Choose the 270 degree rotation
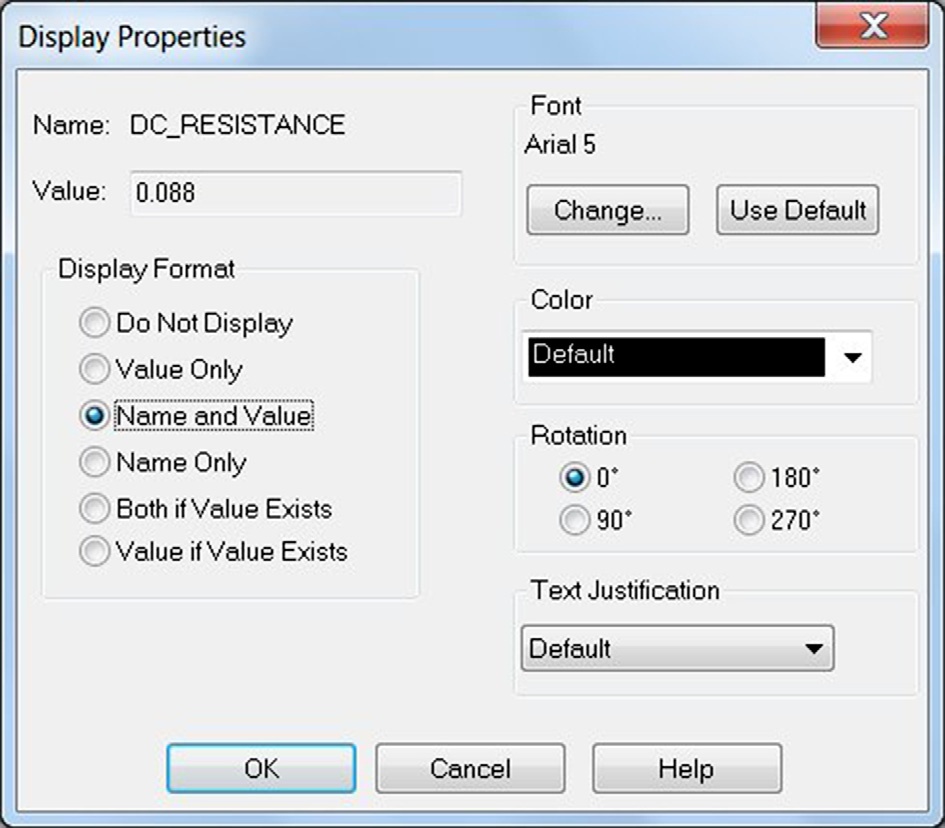This screenshot has height=828, width=945. pos(749,521)
